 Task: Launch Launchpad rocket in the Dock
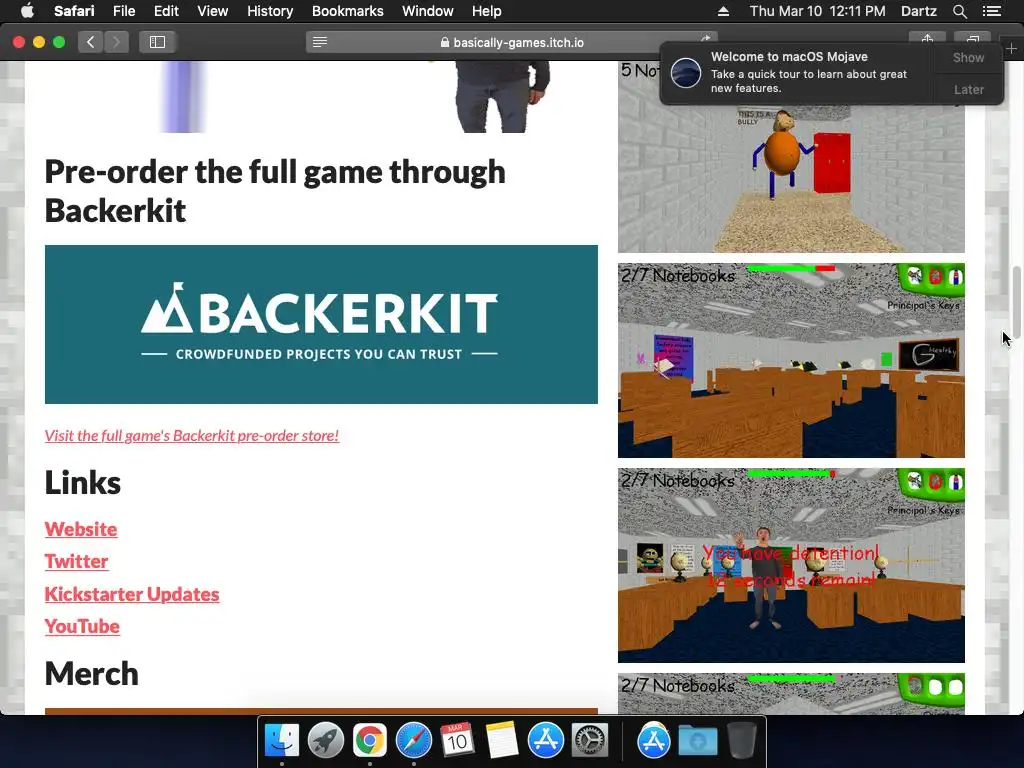click(325, 741)
